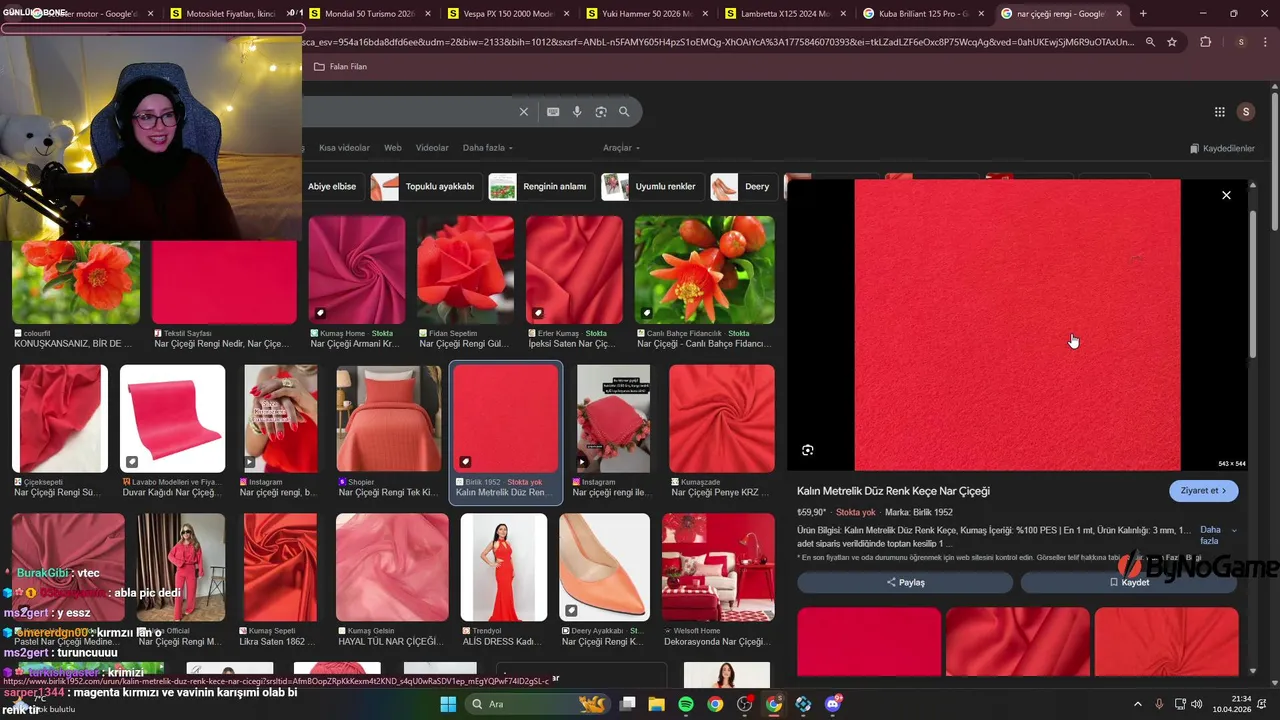Viewport: 1280px width, 720px height.
Task: Open the Shopier bedspread image
Action: pos(389,418)
